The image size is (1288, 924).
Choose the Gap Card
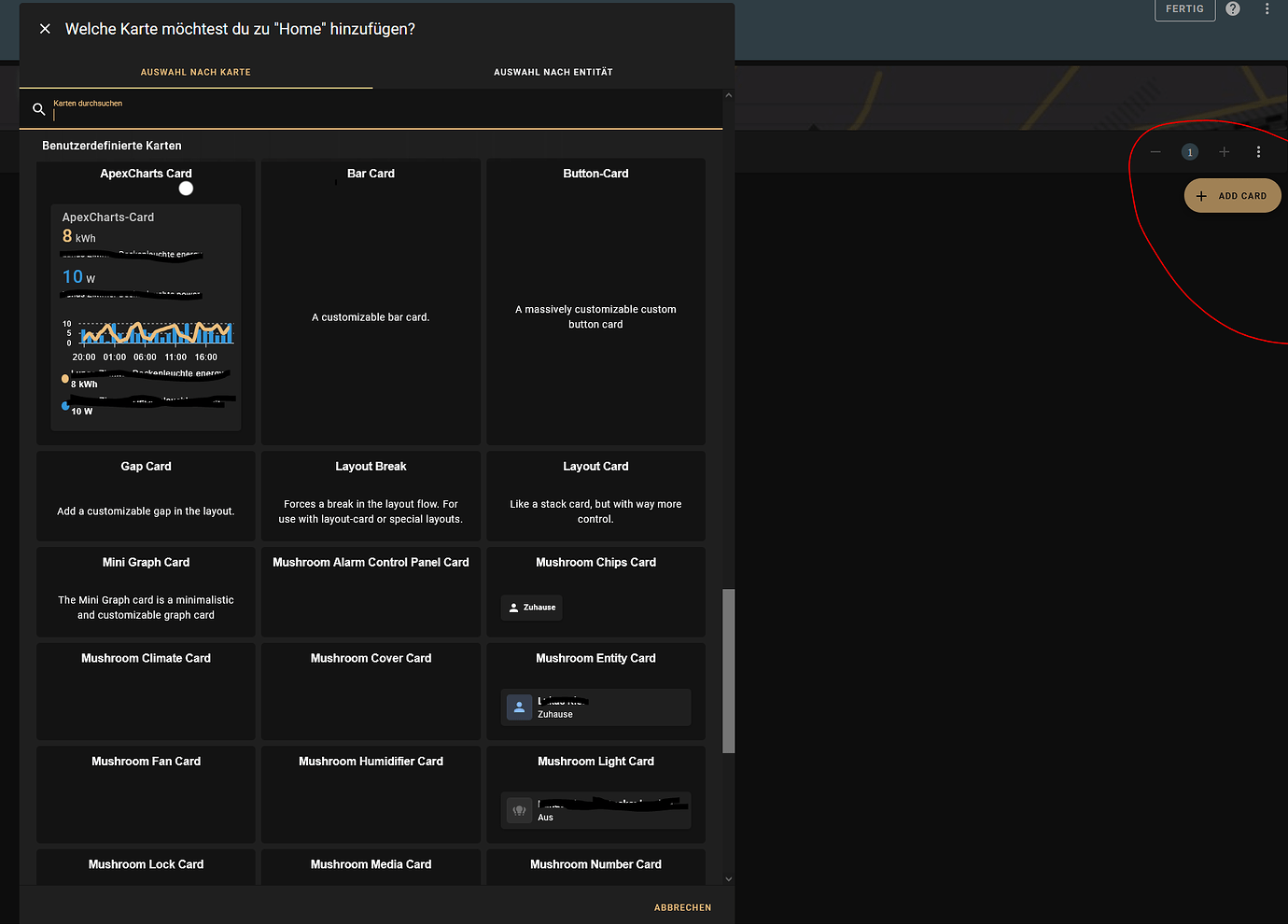tap(146, 496)
